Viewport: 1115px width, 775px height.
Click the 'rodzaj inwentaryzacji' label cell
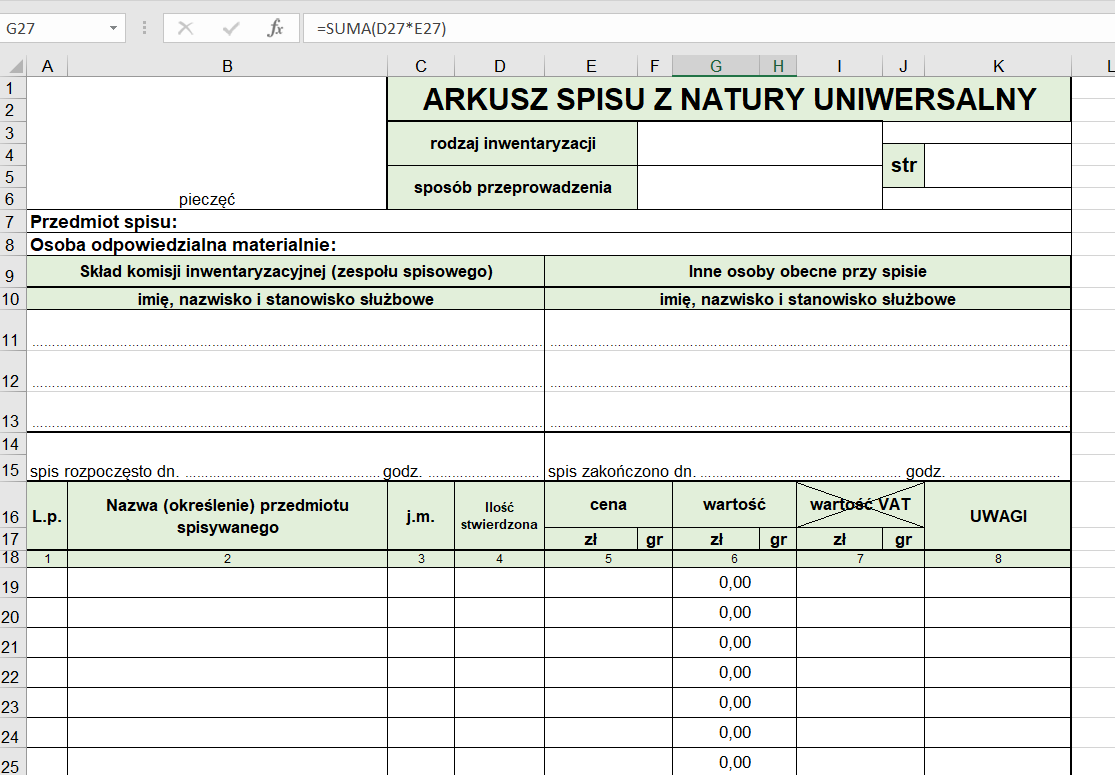coord(513,144)
